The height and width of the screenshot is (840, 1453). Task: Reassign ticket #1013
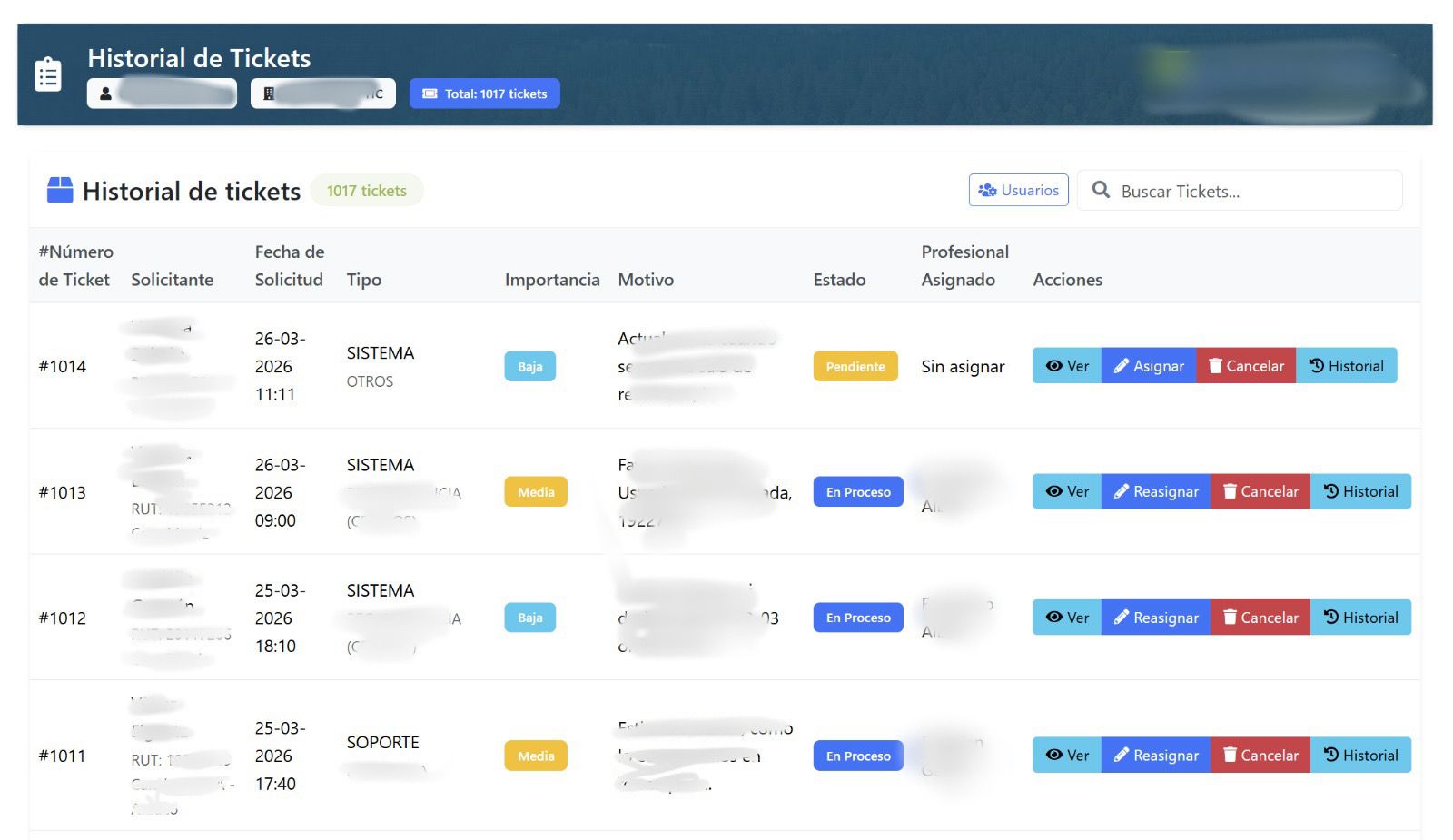1155,492
